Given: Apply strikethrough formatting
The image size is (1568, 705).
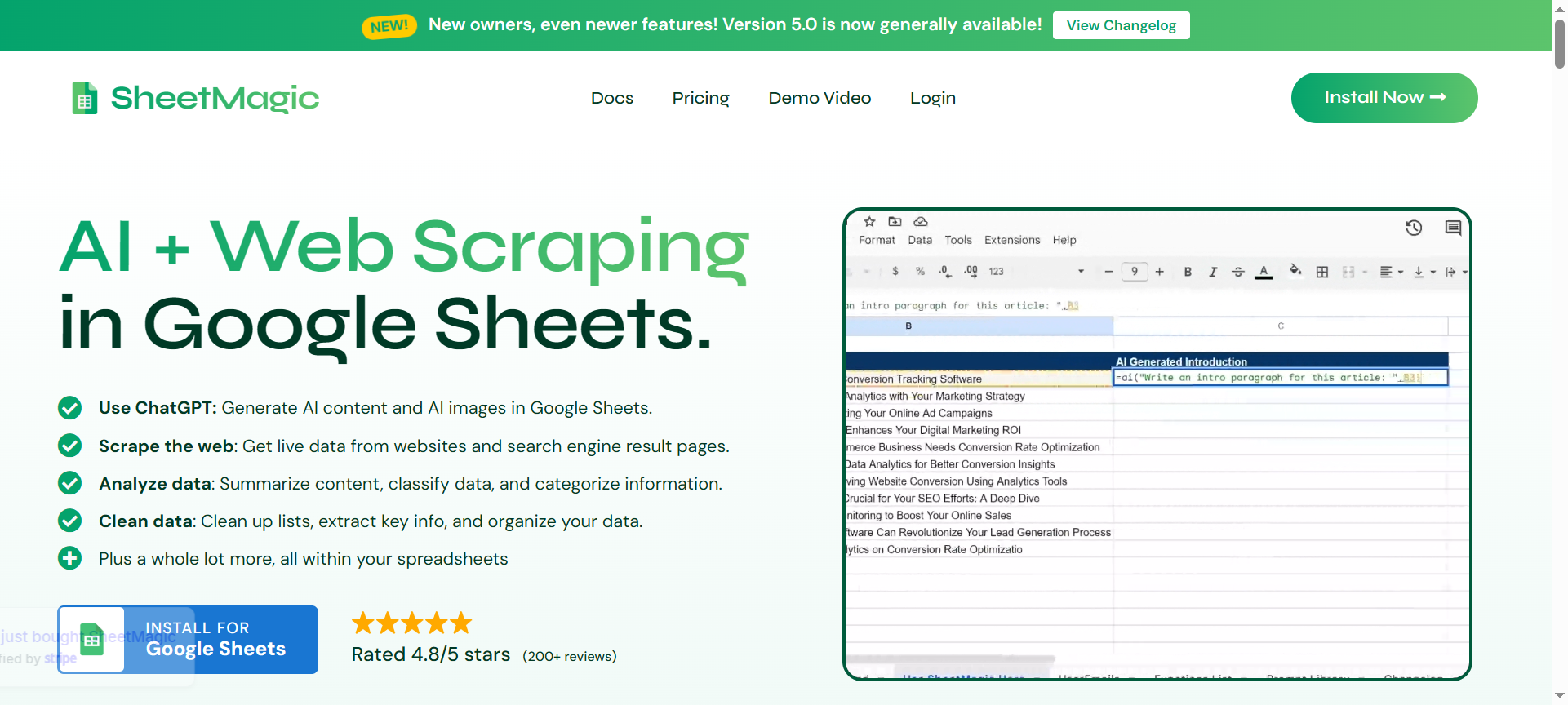Looking at the screenshot, I should pyautogui.click(x=1237, y=272).
